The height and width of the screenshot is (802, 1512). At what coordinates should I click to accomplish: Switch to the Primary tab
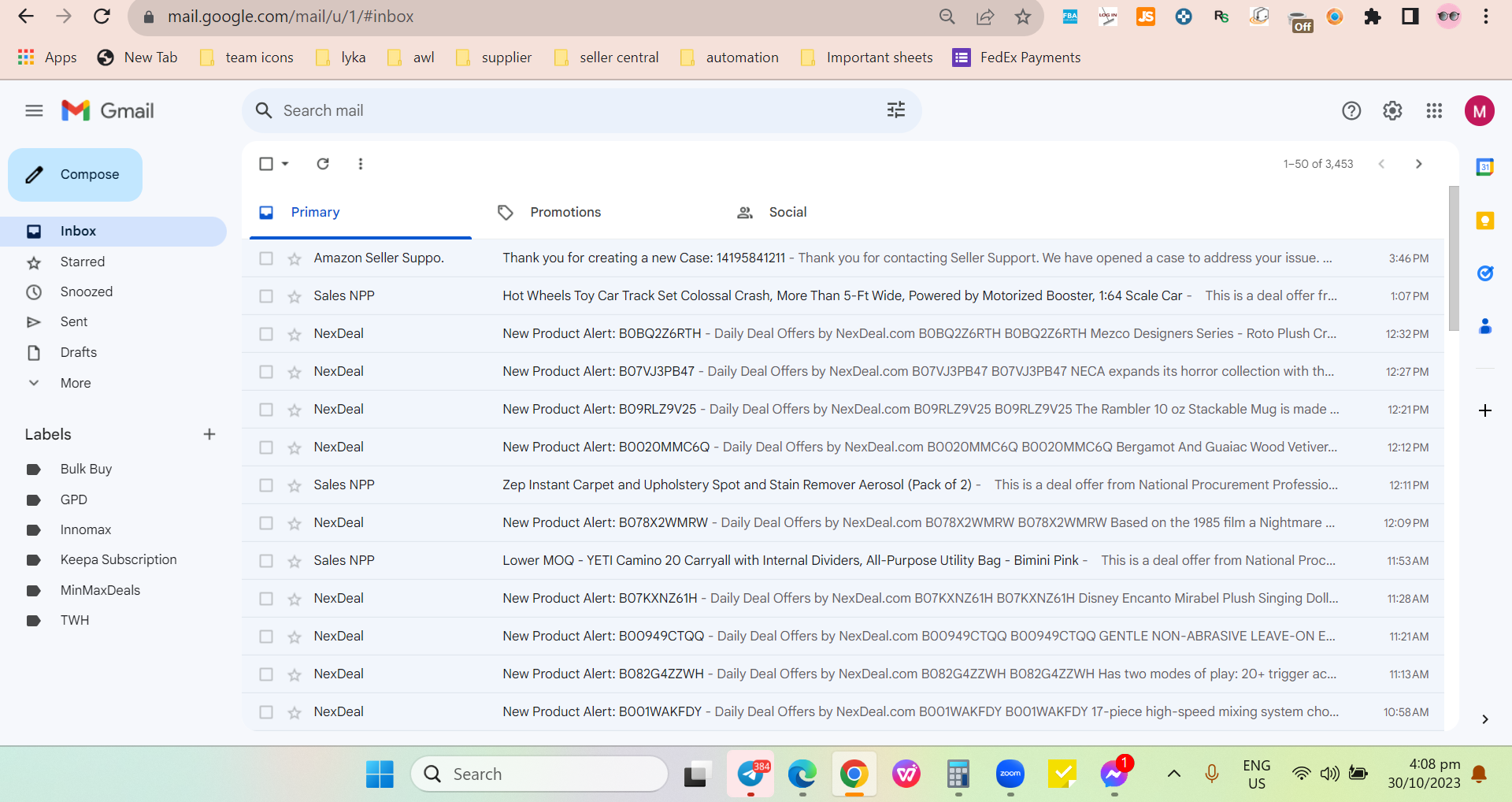click(361, 212)
